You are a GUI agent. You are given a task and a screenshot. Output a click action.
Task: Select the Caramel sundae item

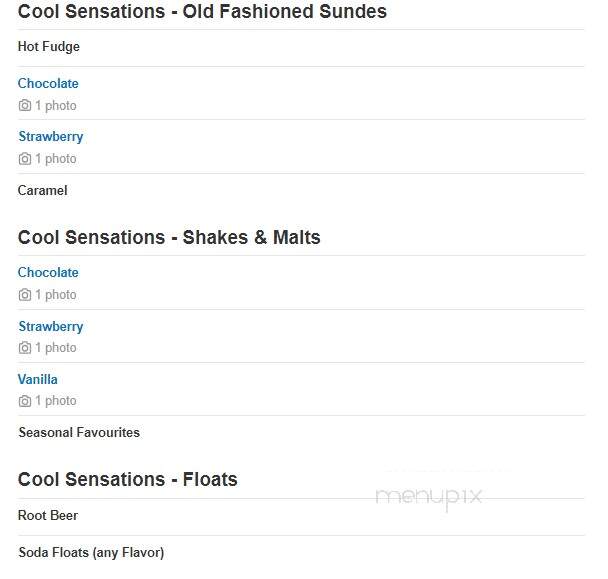tap(43, 190)
